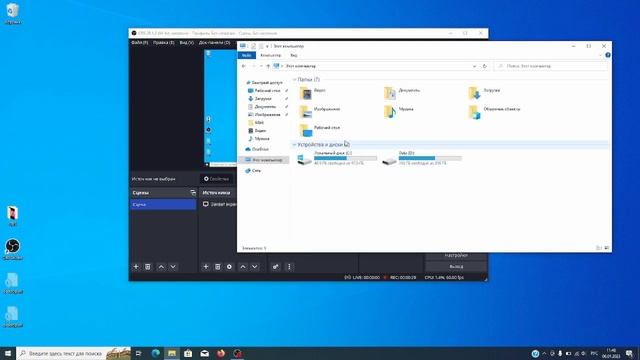Click the Explorer search field
This screenshot has width=640, height=360.
click(551, 66)
